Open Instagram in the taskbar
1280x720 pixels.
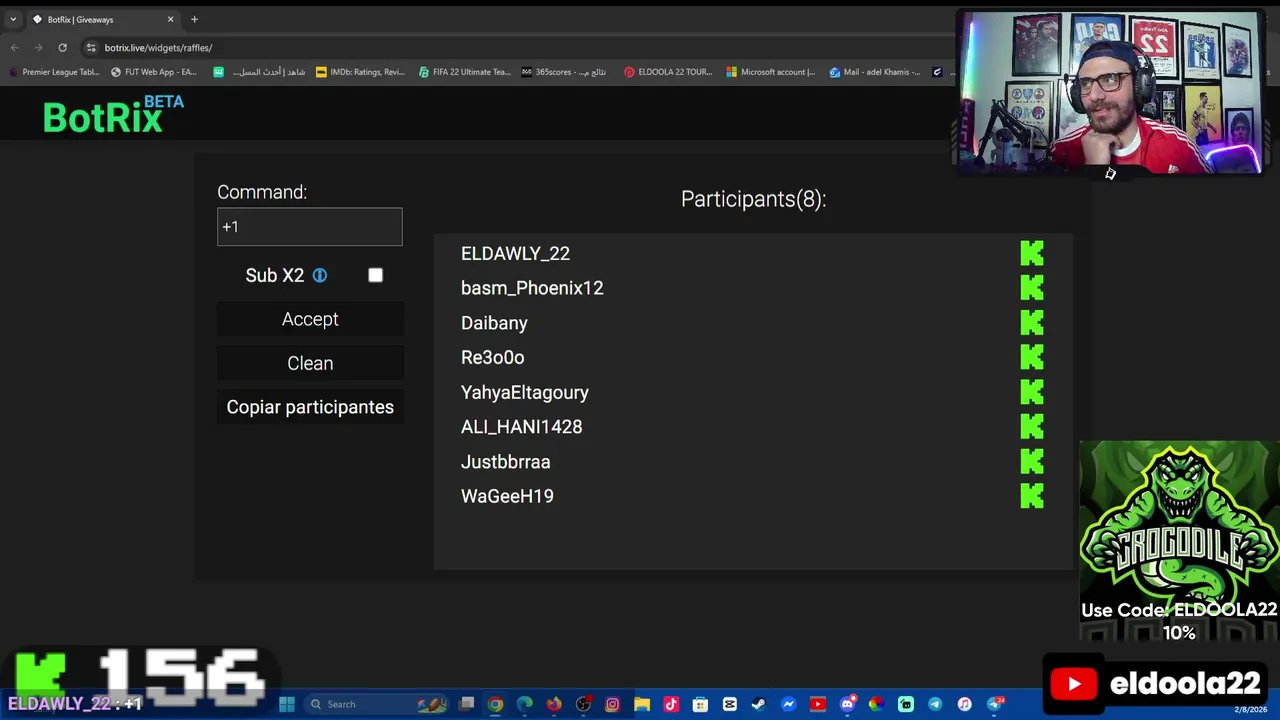pos(612,704)
